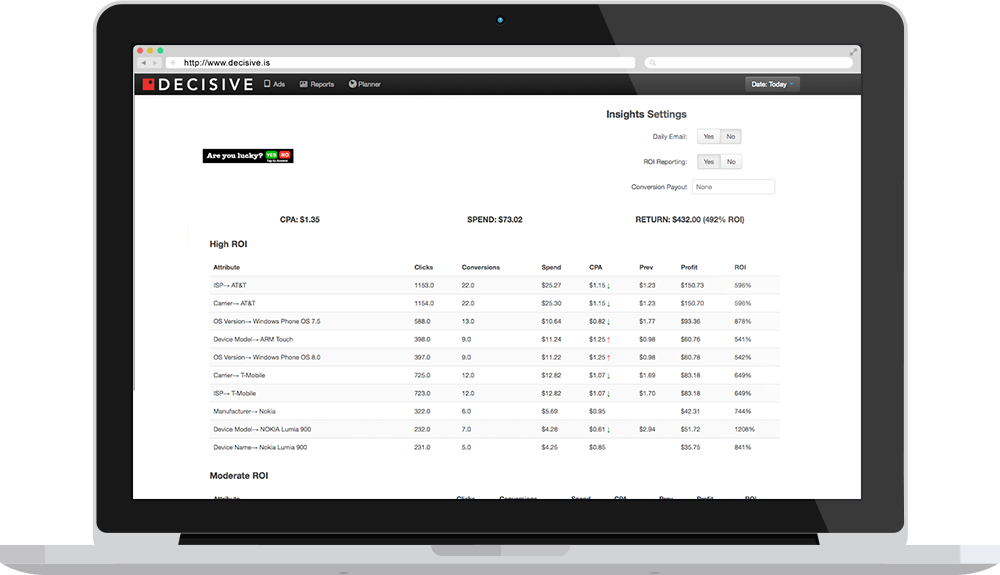This screenshot has width=1000, height=575.
Task: Click the fullscreen arrows icon in browser corner
Action: (853, 51)
